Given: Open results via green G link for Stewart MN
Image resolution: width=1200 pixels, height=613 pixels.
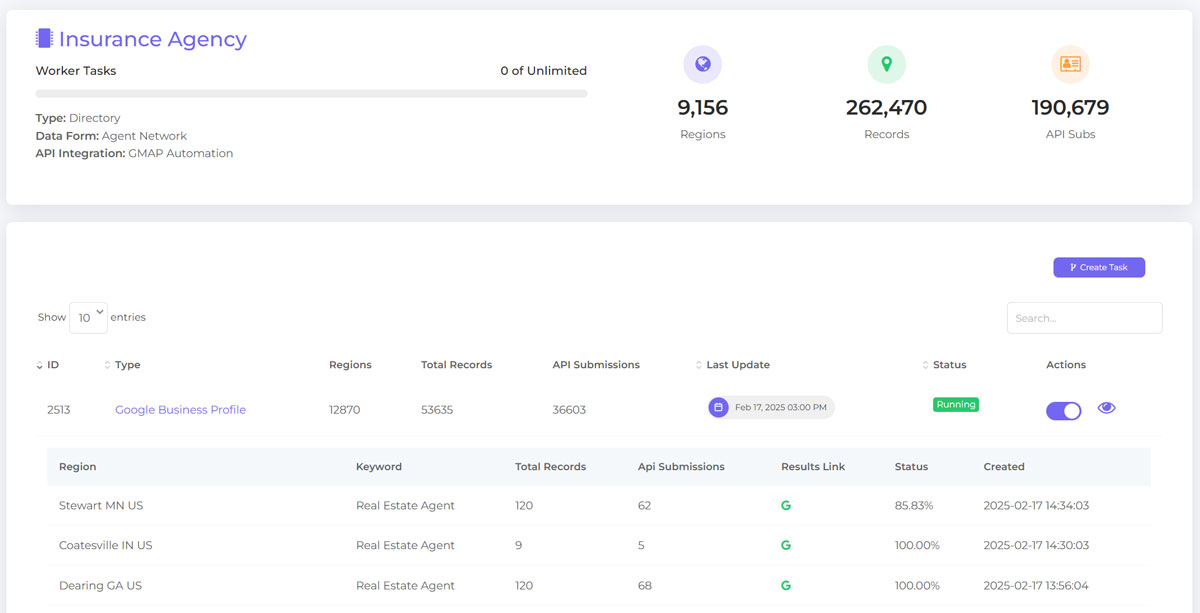Looking at the screenshot, I should (x=786, y=505).
